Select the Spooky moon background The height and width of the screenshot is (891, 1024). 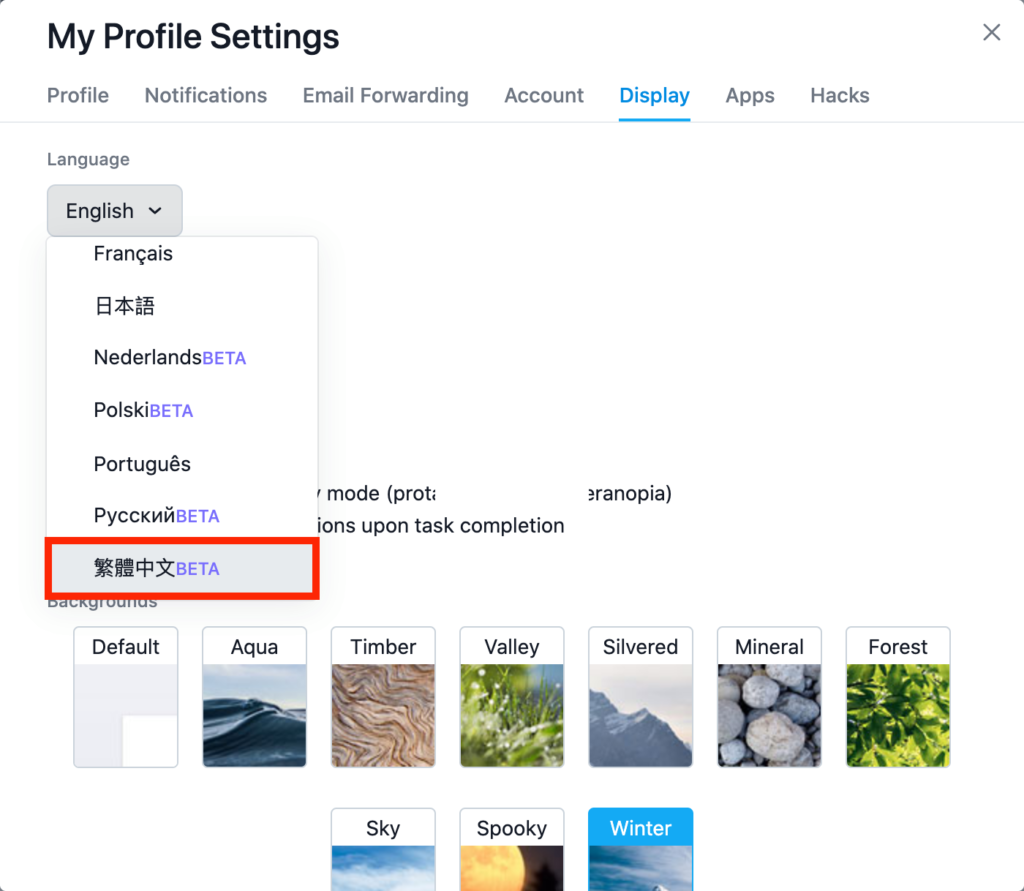pos(511,849)
